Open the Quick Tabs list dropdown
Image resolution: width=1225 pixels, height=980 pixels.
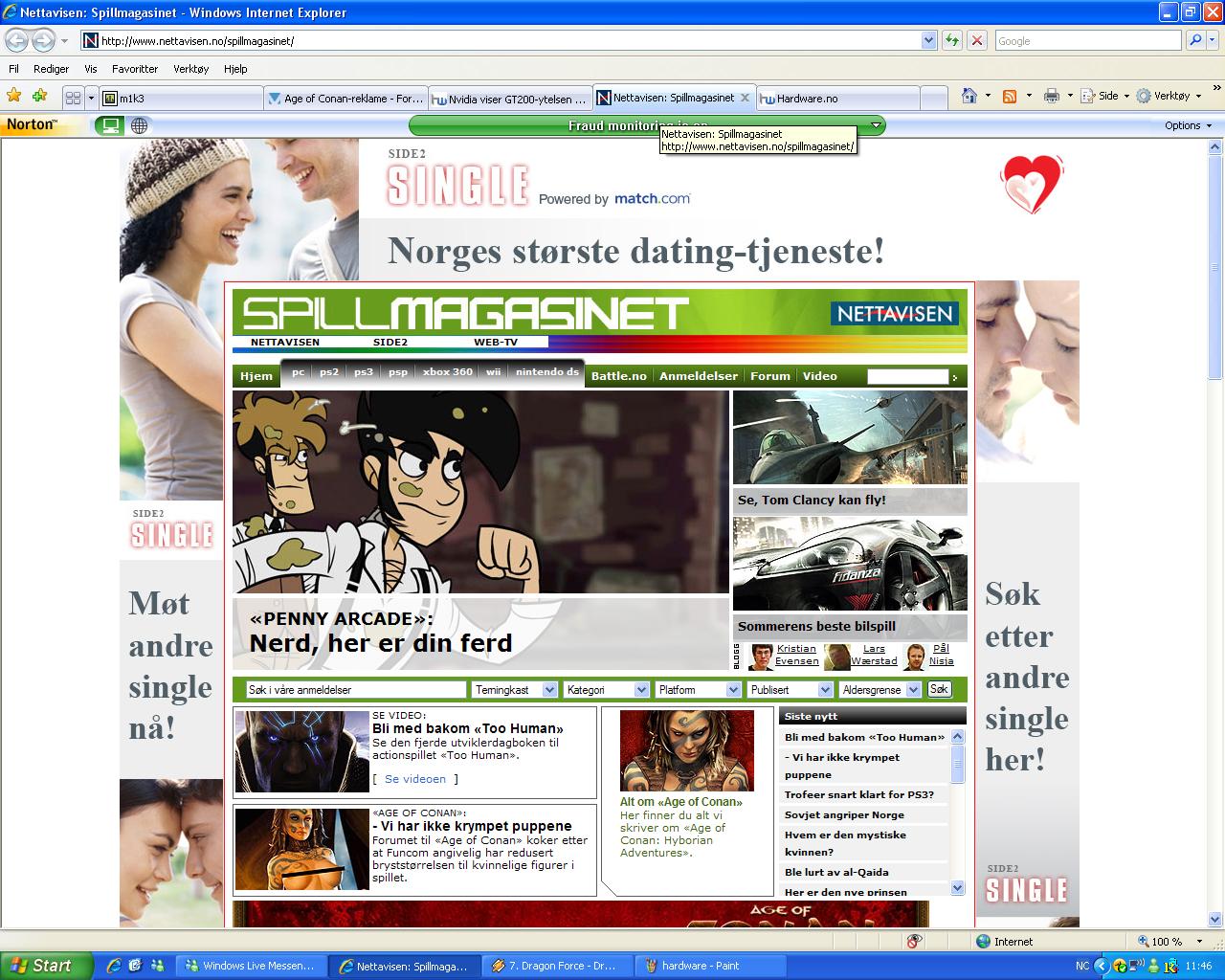(x=91, y=98)
